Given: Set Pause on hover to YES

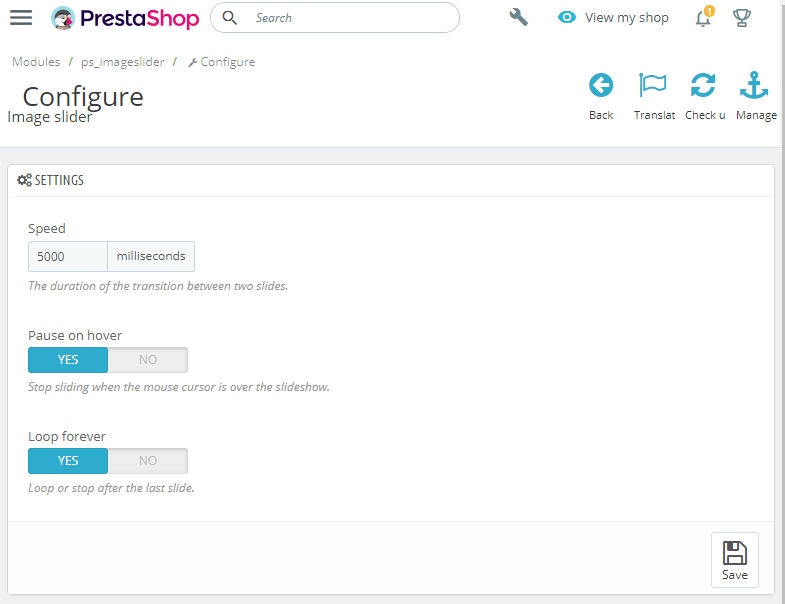Looking at the screenshot, I should point(68,360).
